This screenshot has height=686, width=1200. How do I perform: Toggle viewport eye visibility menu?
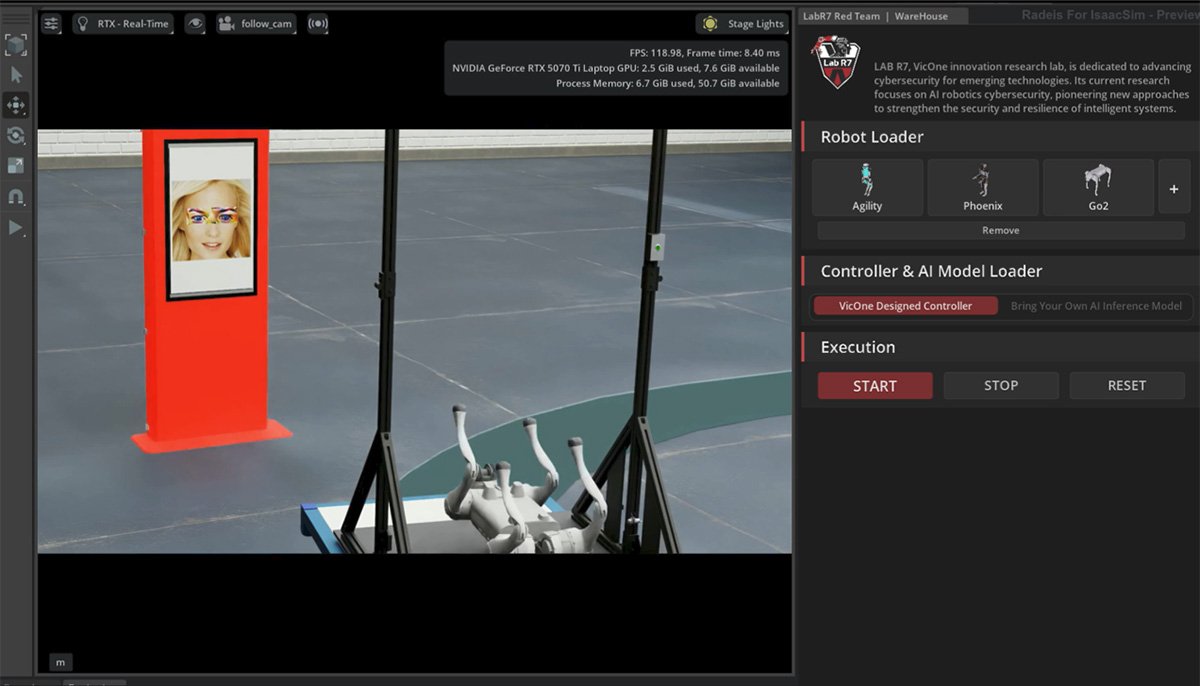195,23
